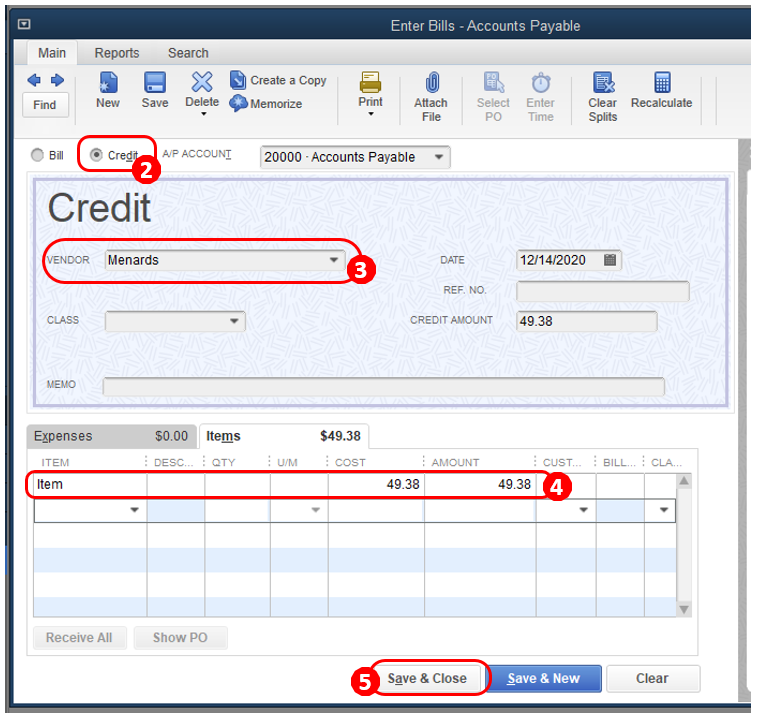Screen dimensions: 759x719
Task: Go to previous bill with left arrow
Action: pos(34,80)
